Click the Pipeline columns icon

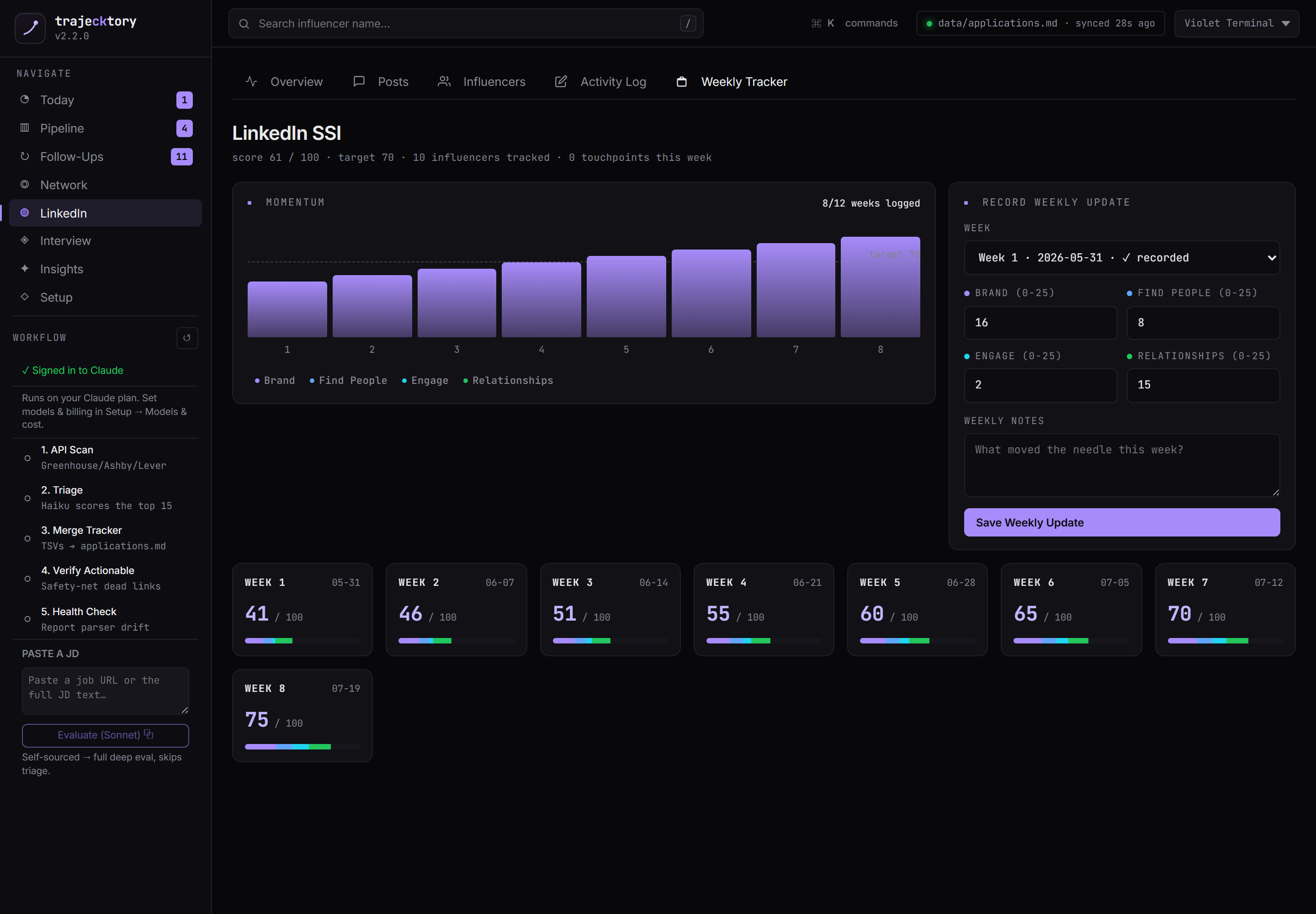[x=25, y=128]
